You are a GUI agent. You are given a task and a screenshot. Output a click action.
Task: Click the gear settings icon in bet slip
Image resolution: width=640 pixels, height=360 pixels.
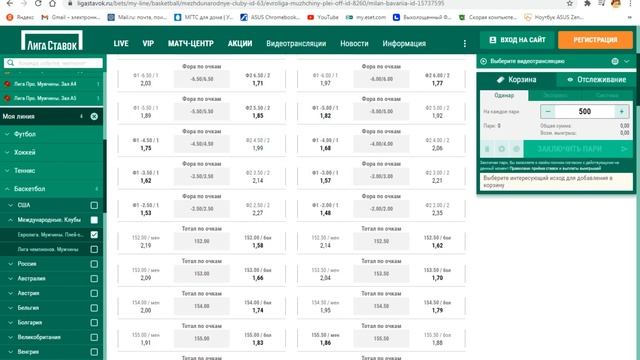pyautogui.click(x=502, y=149)
